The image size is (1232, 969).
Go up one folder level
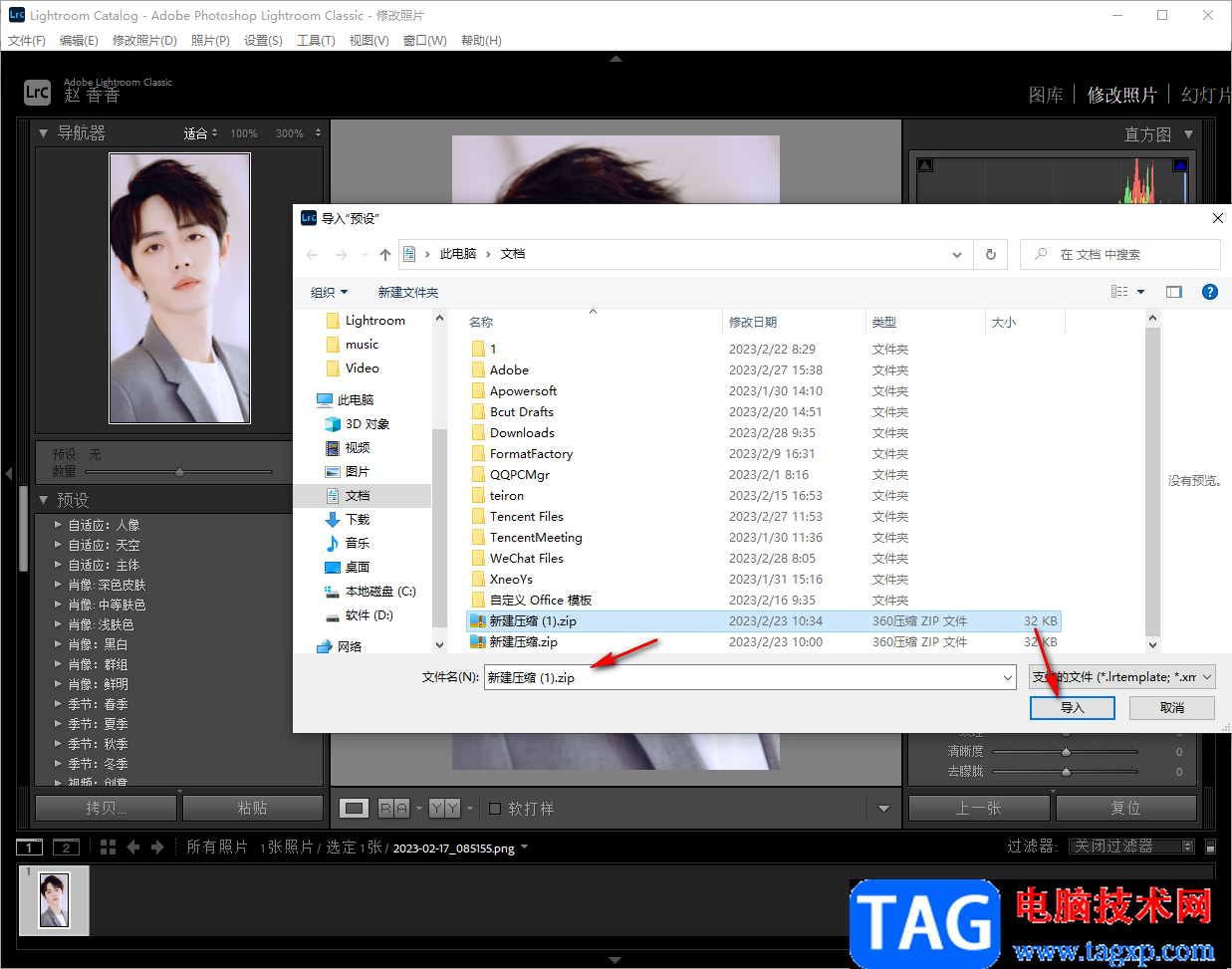point(385,255)
